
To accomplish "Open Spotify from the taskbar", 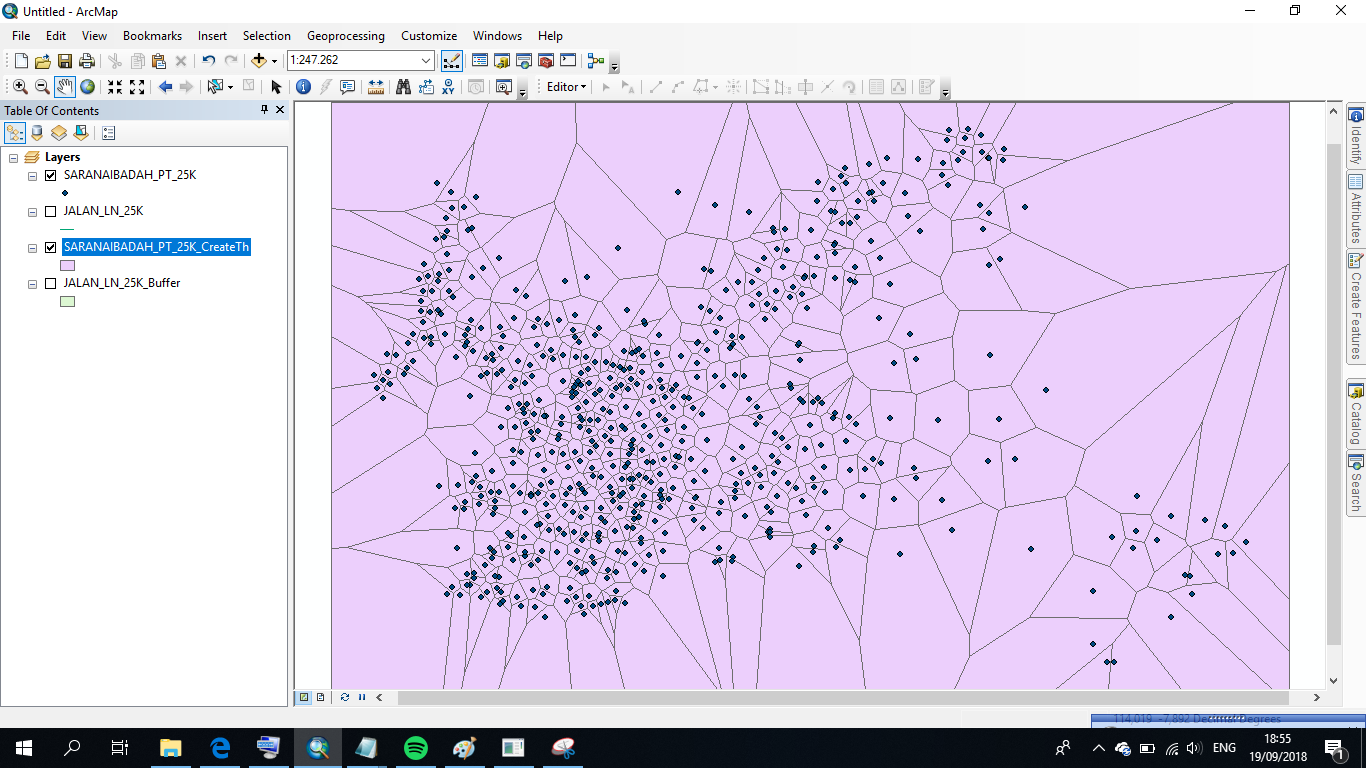I will (x=416, y=747).
